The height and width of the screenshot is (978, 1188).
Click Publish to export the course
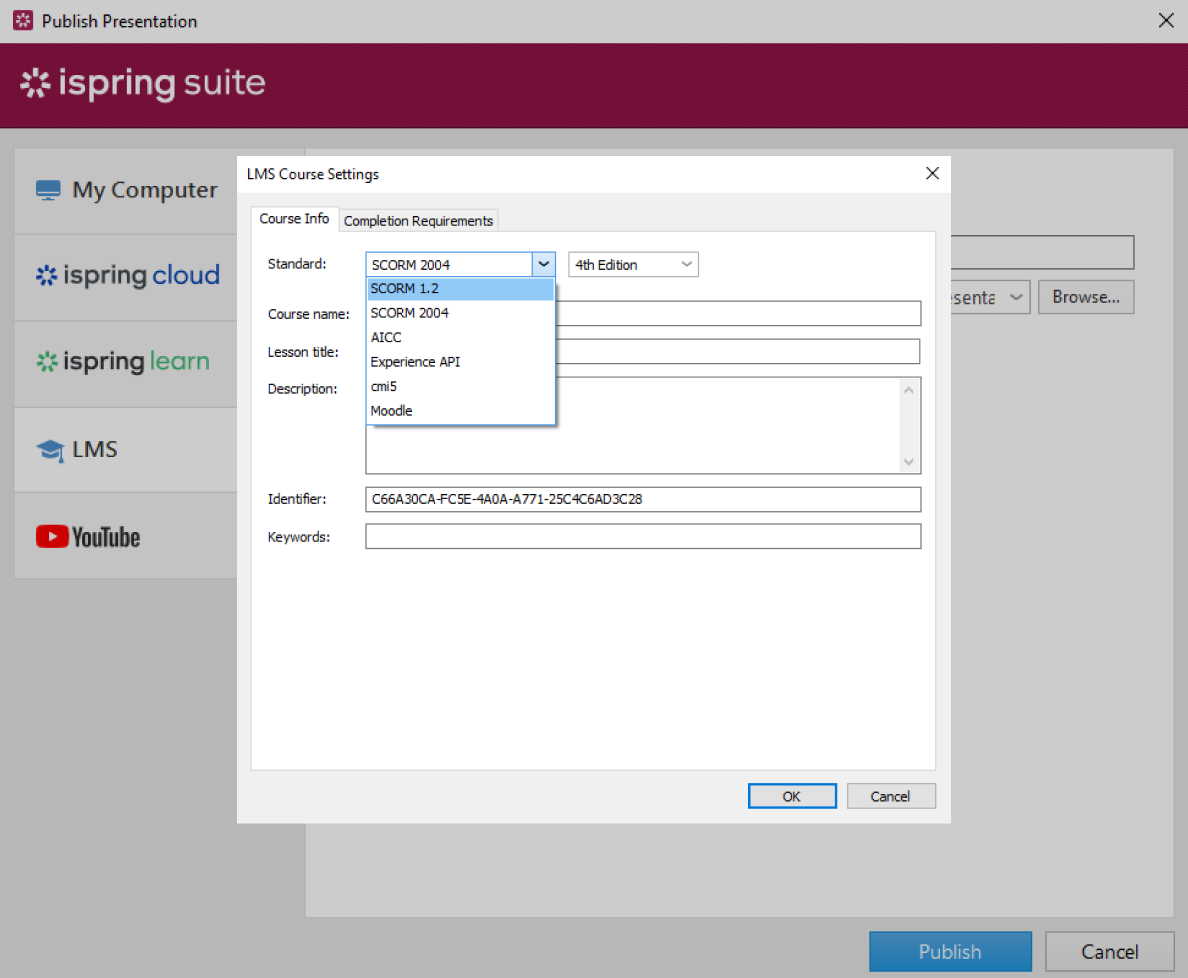click(x=949, y=951)
